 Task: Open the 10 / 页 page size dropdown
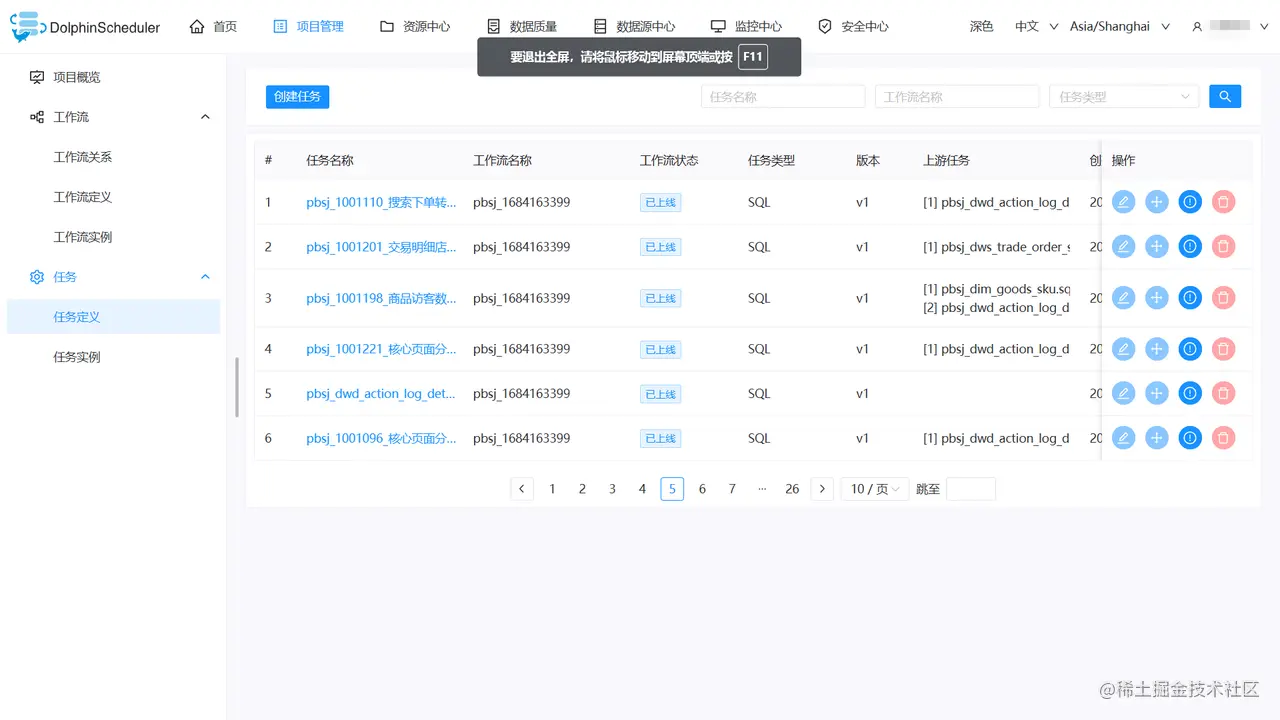pyautogui.click(x=874, y=488)
